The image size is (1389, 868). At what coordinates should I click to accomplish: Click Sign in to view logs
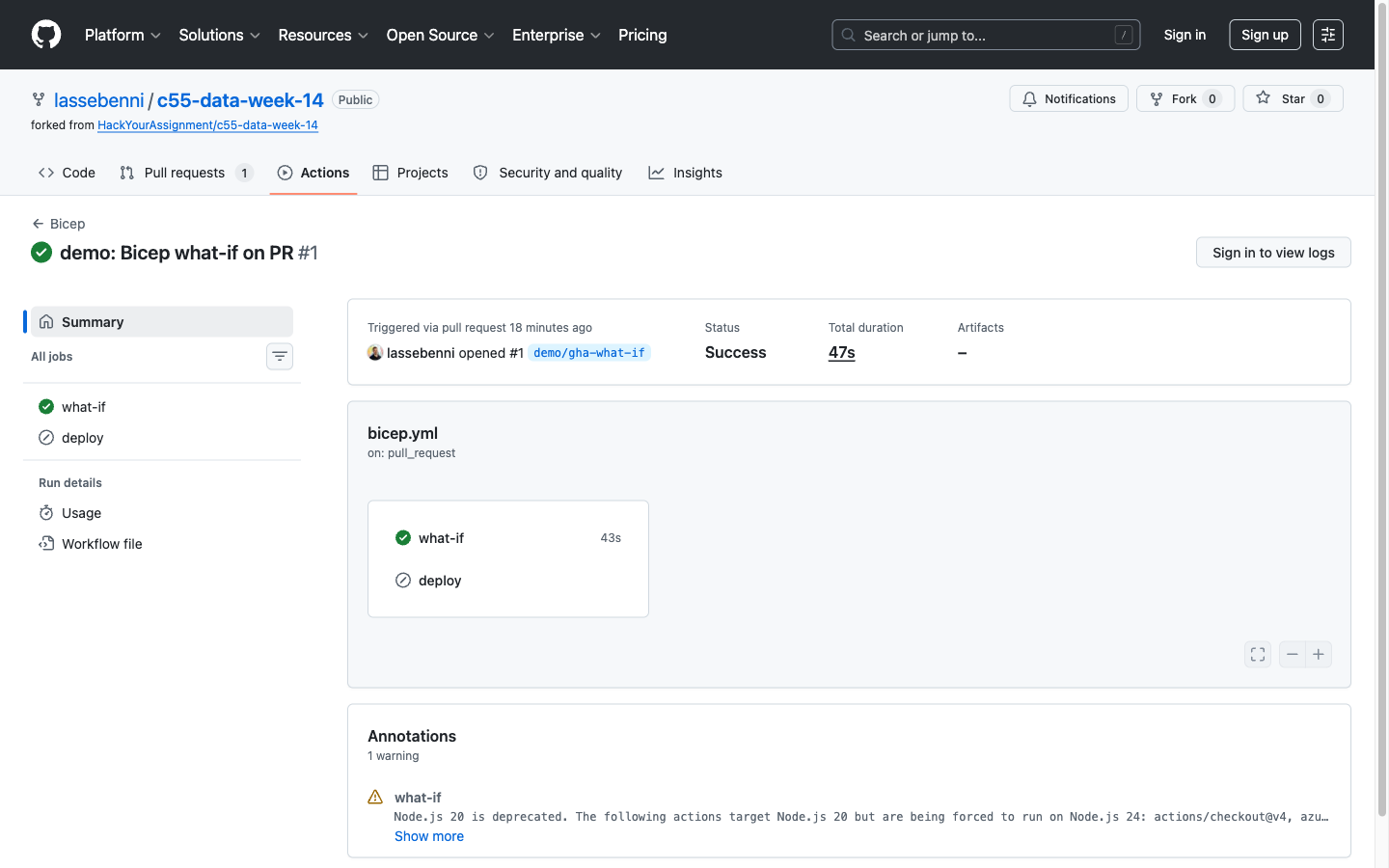pos(1273,253)
